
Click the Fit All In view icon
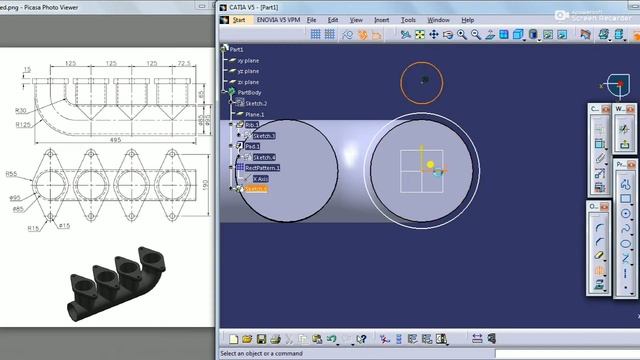pyautogui.click(x=420, y=35)
